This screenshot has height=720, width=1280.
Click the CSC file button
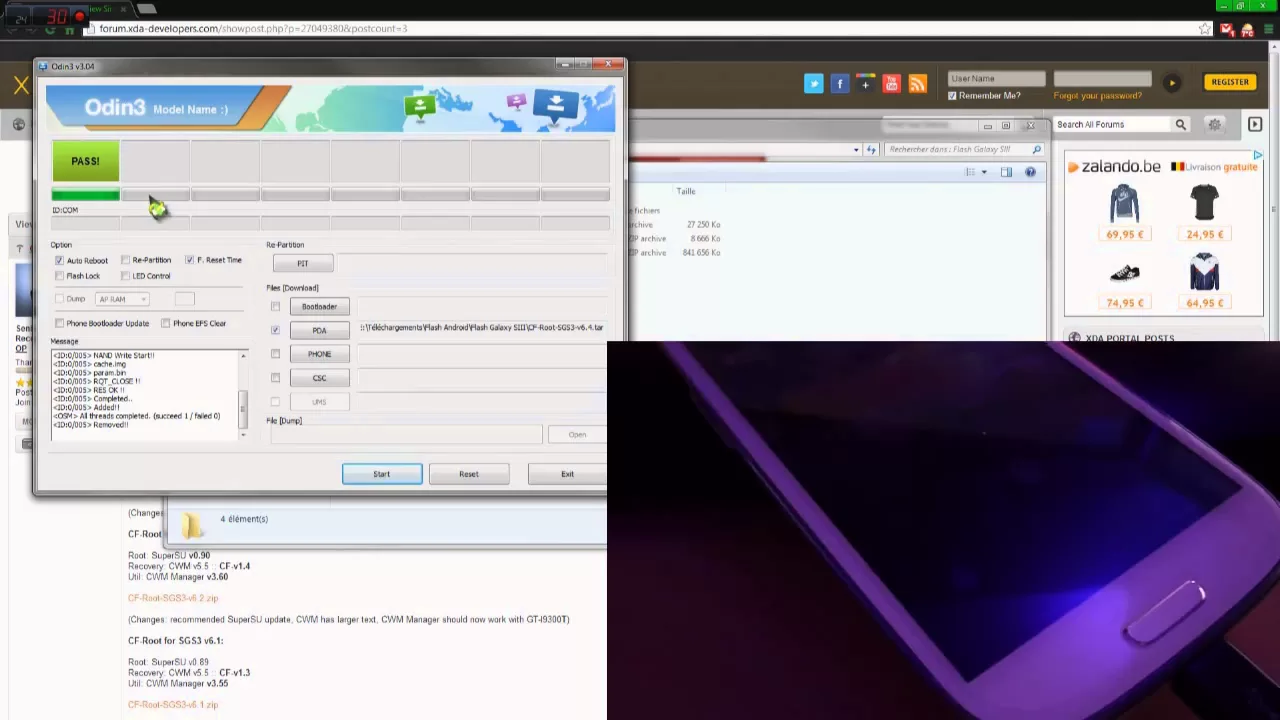[x=319, y=378]
